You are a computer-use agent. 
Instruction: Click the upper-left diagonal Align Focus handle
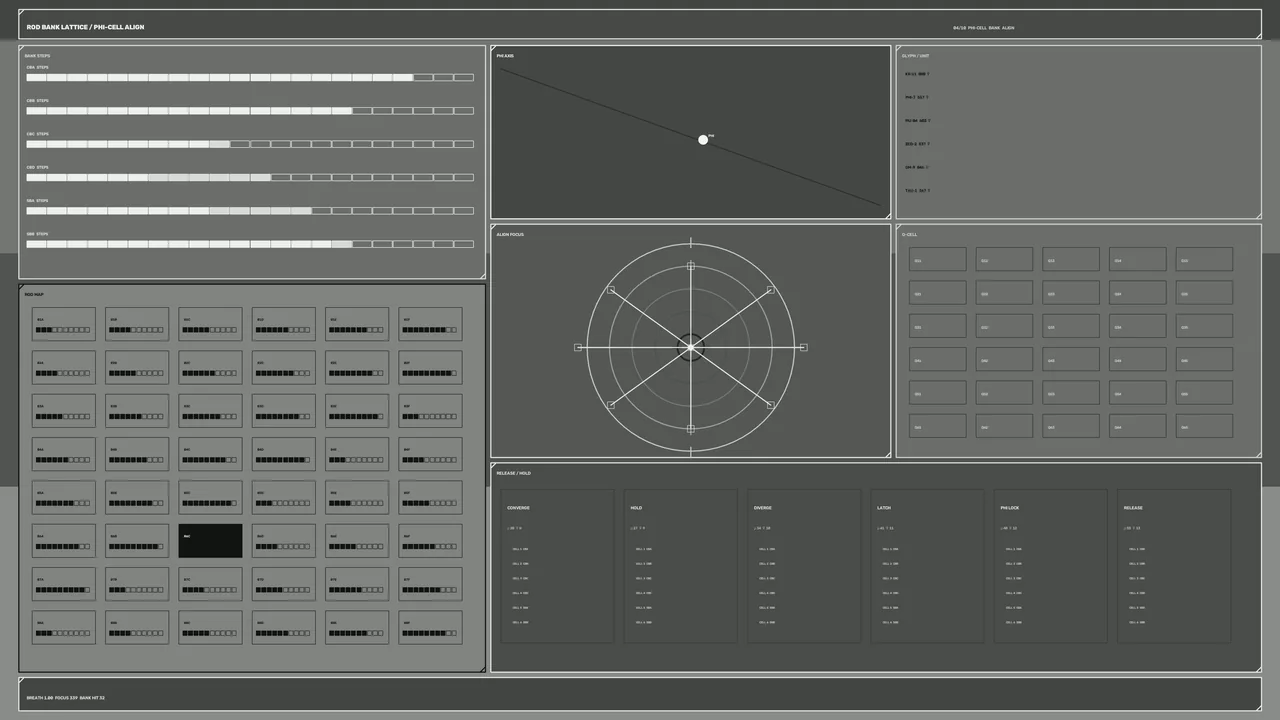611,290
